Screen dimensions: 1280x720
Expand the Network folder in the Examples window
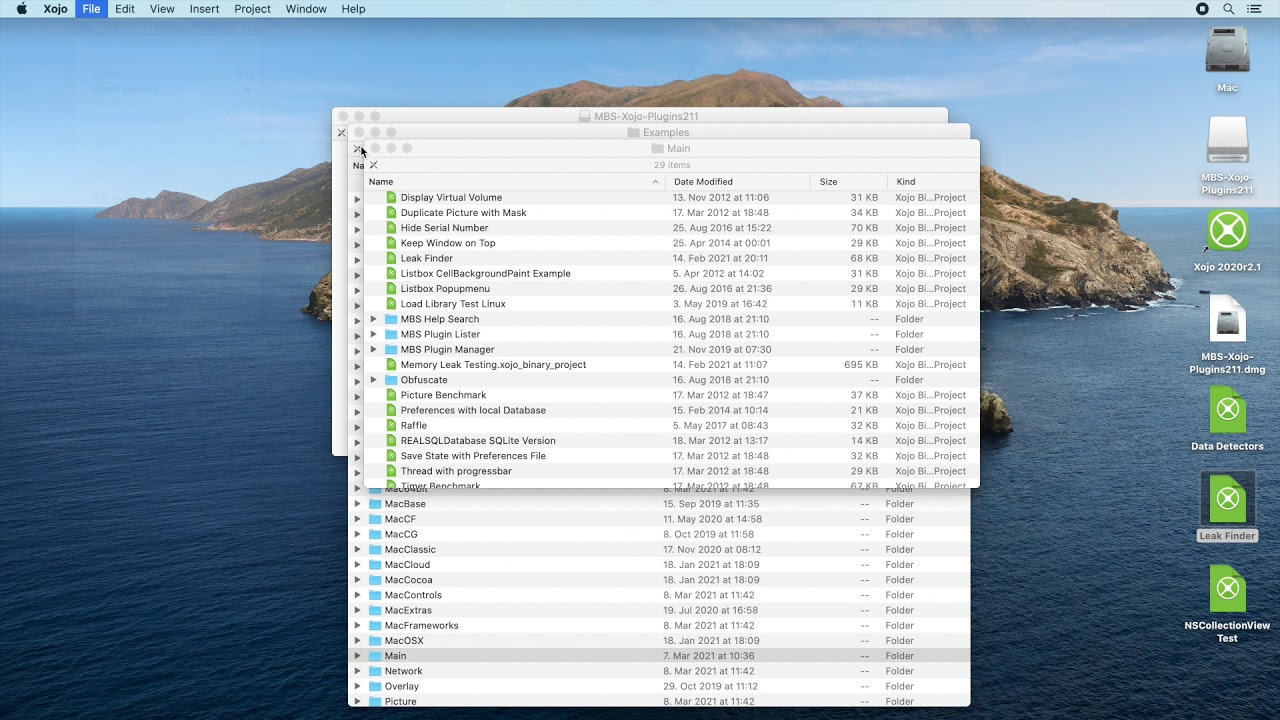[357, 671]
